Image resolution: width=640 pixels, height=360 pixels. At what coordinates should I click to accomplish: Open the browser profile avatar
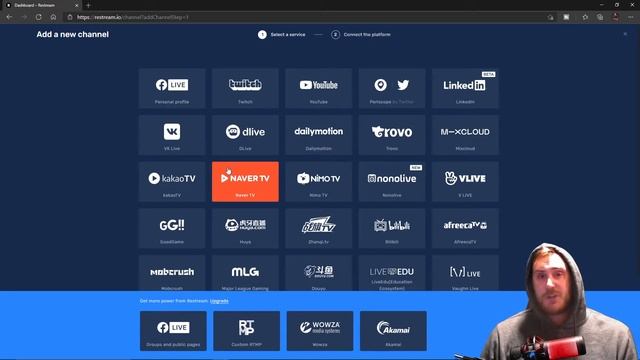(616, 17)
